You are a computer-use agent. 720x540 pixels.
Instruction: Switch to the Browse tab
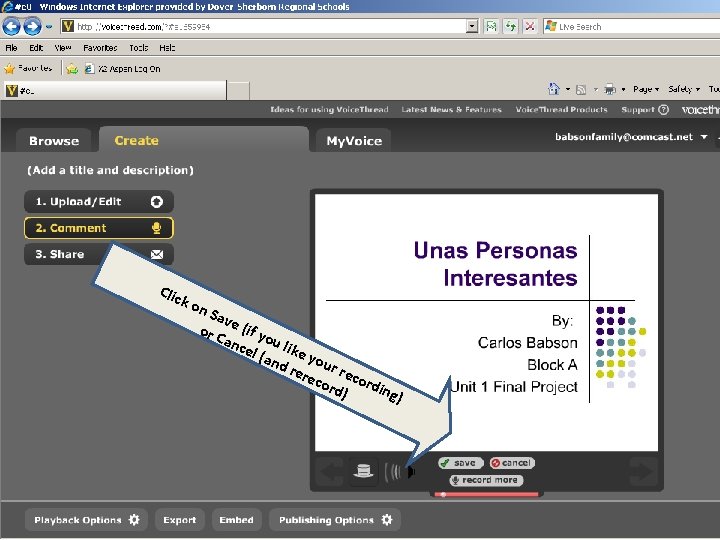click(54, 141)
